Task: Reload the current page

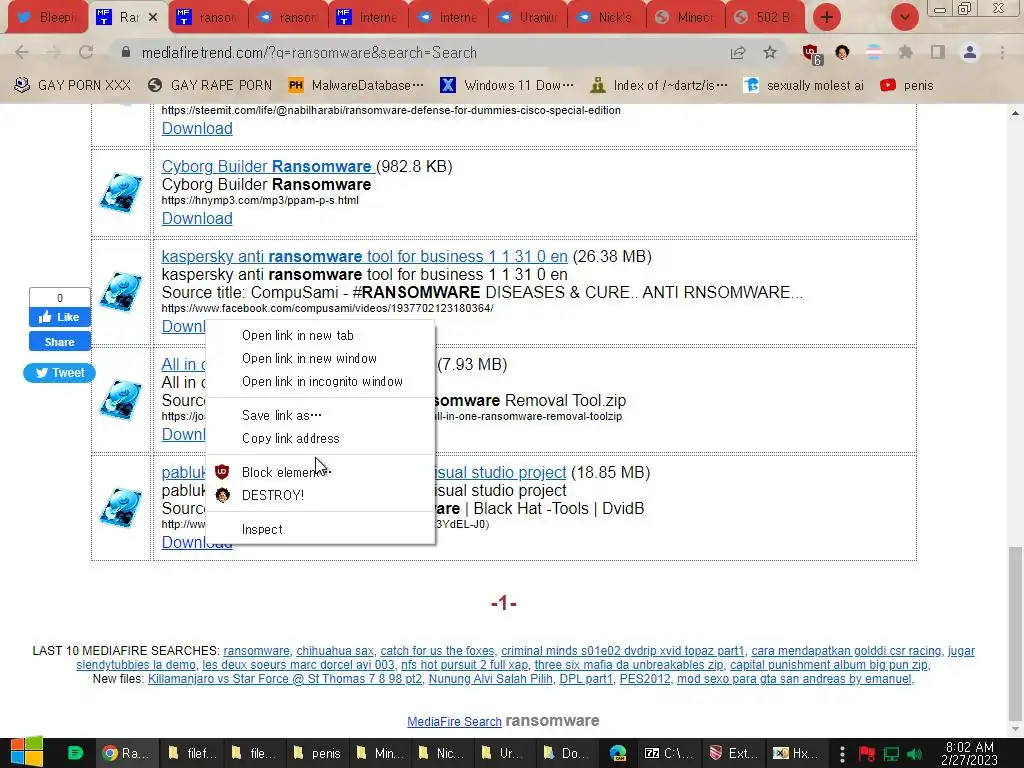Action: [x=86, y=52]
